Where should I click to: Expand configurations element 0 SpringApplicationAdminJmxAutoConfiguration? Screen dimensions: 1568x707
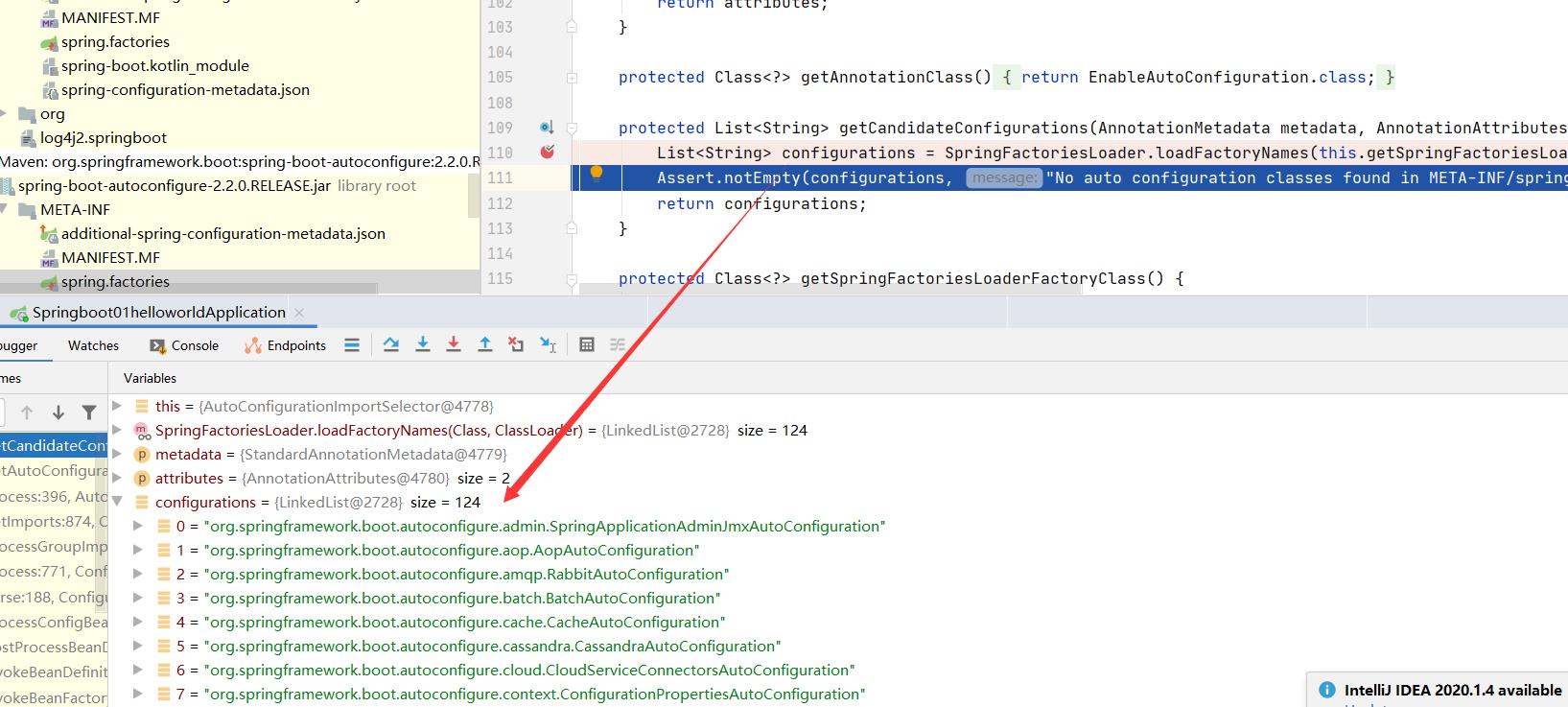click(137, 526)
